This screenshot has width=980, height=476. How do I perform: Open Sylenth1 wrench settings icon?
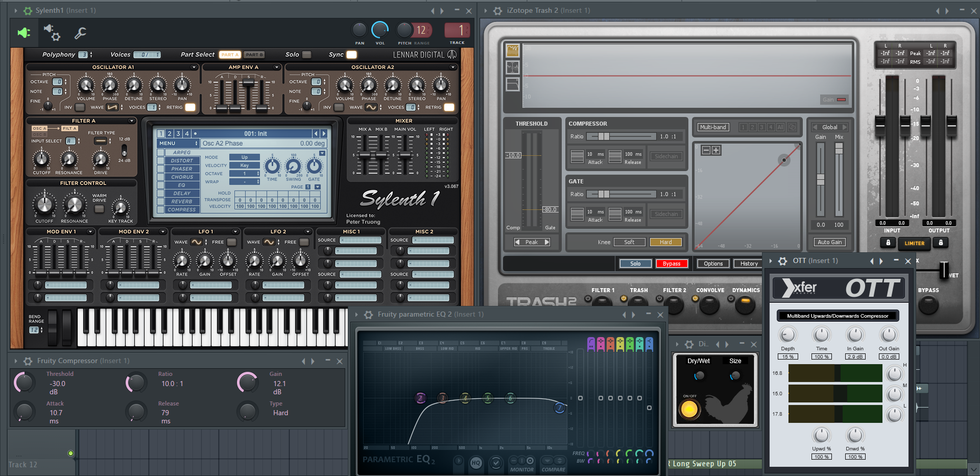point(80,32)
